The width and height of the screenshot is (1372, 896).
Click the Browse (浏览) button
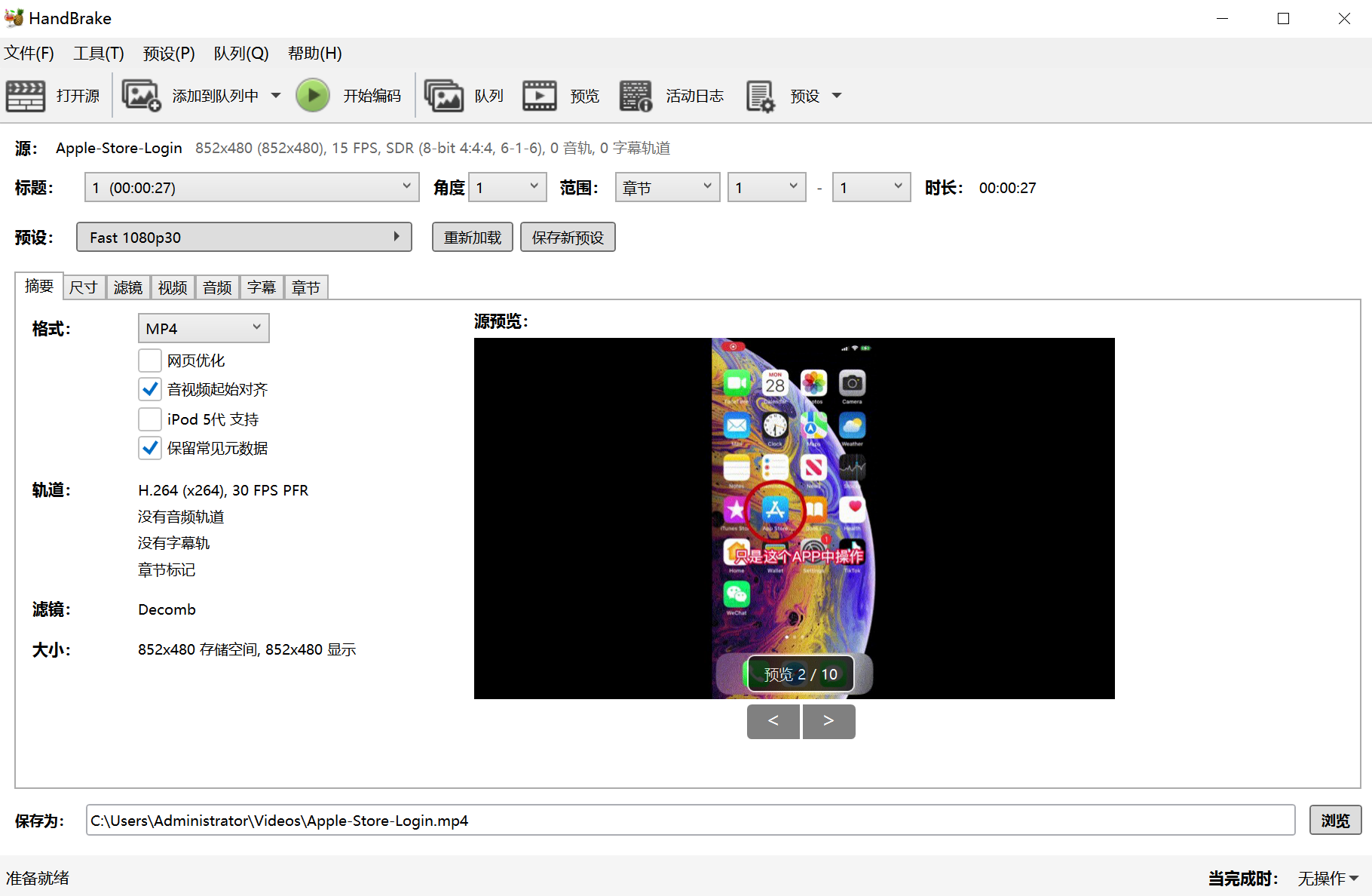click(x=1335, y=821)
